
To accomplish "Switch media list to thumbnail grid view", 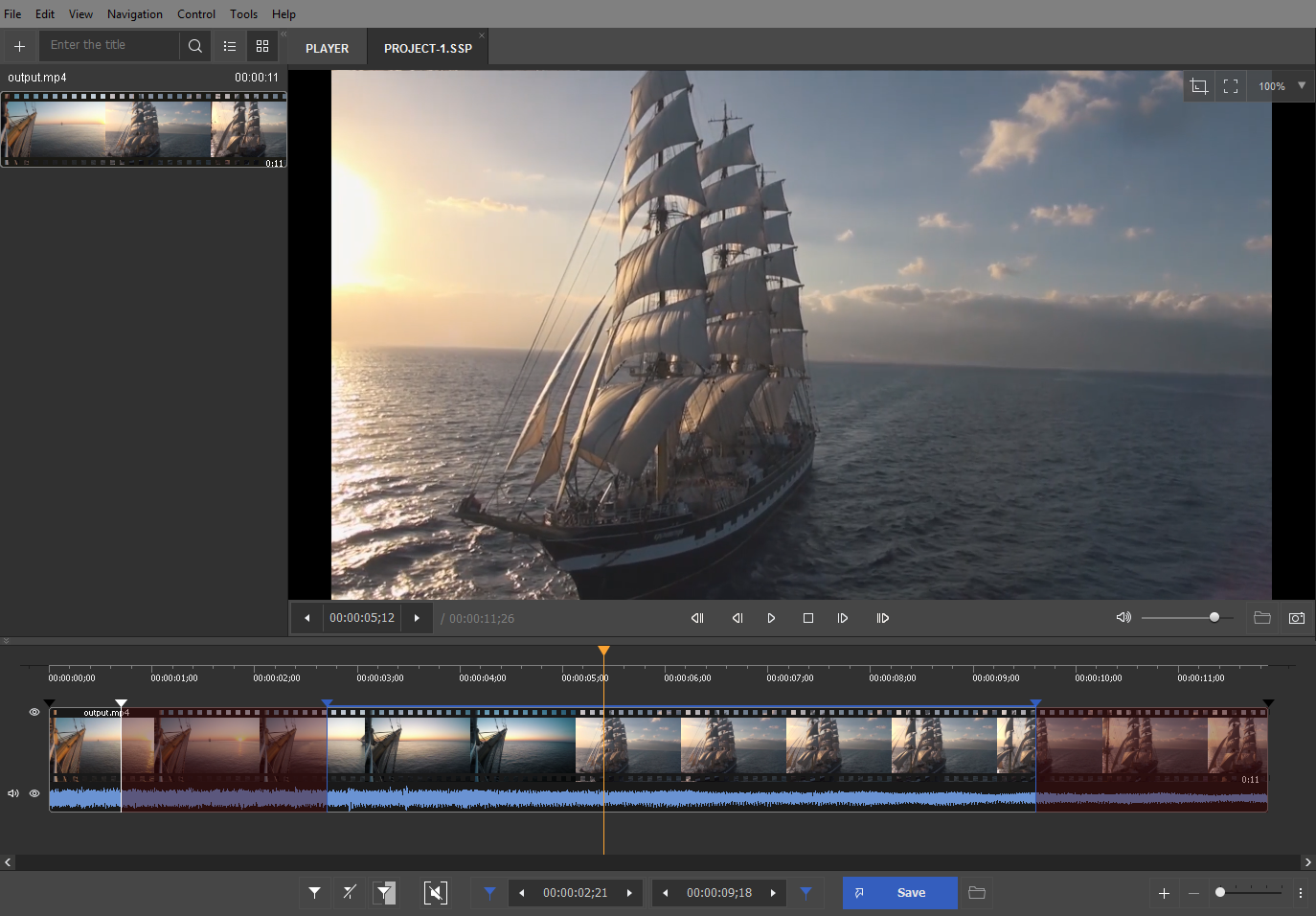I will point(262,46).
